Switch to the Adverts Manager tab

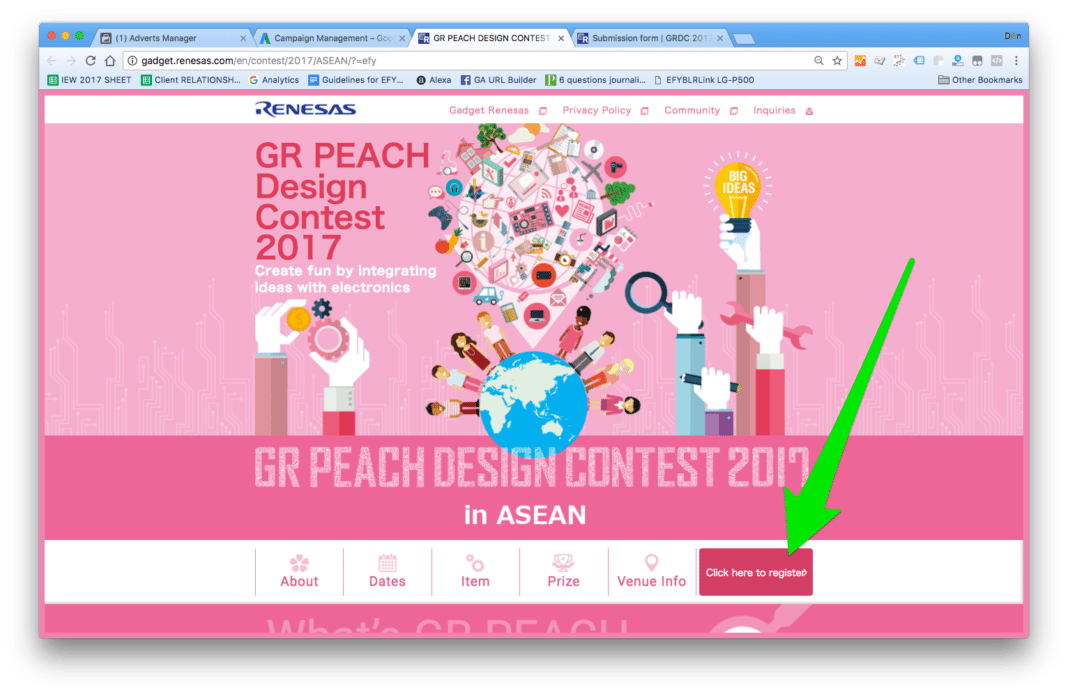click(x=170, y=38)
